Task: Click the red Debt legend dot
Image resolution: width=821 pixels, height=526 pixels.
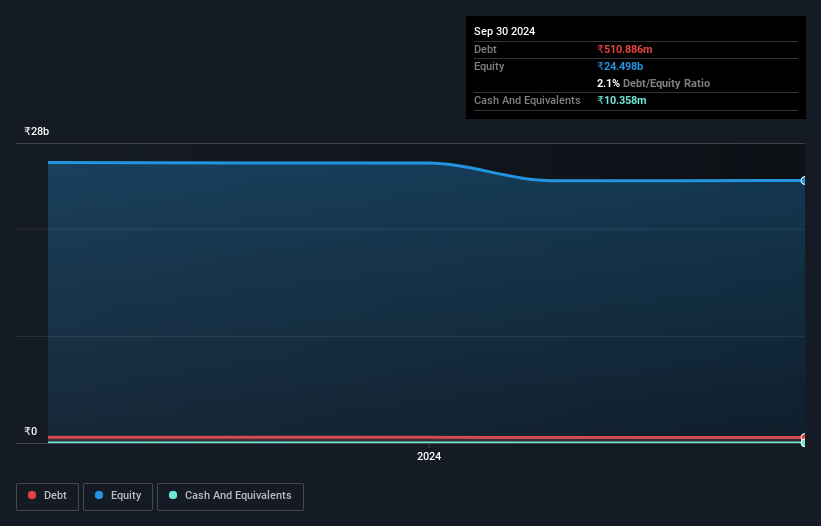Action: [32, 495]
